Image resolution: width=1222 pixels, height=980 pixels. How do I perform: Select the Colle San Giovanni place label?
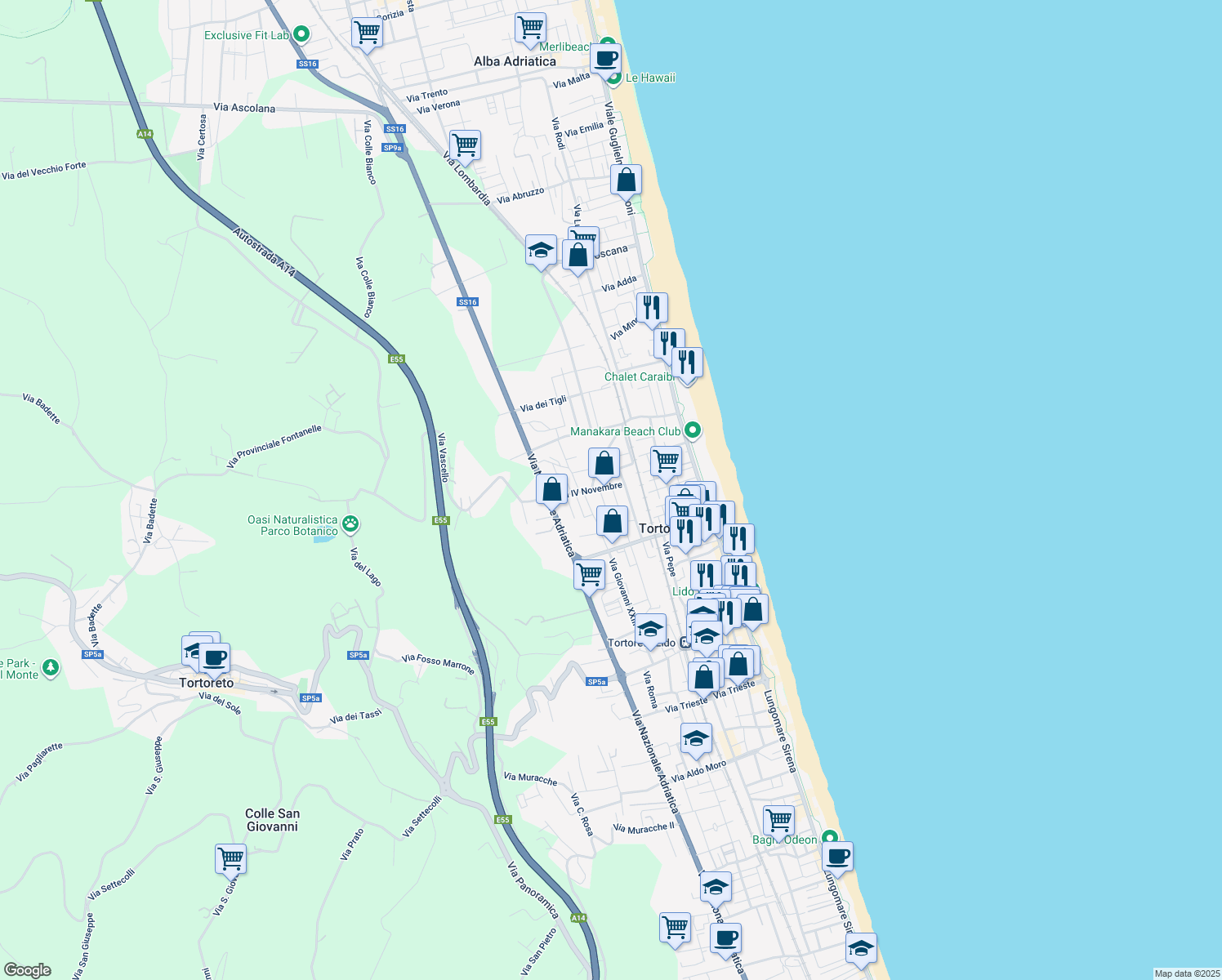click(272, 820)
